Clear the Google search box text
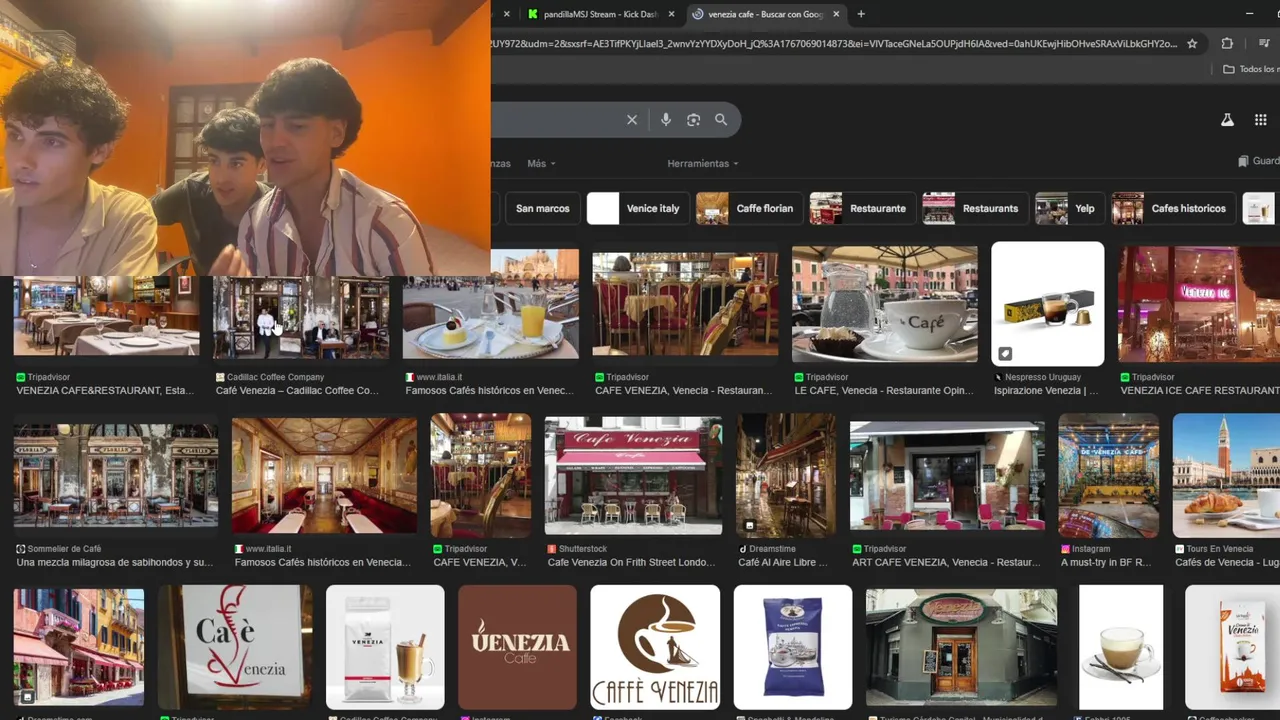1280x720 pixels. click(x=632, y=120)
